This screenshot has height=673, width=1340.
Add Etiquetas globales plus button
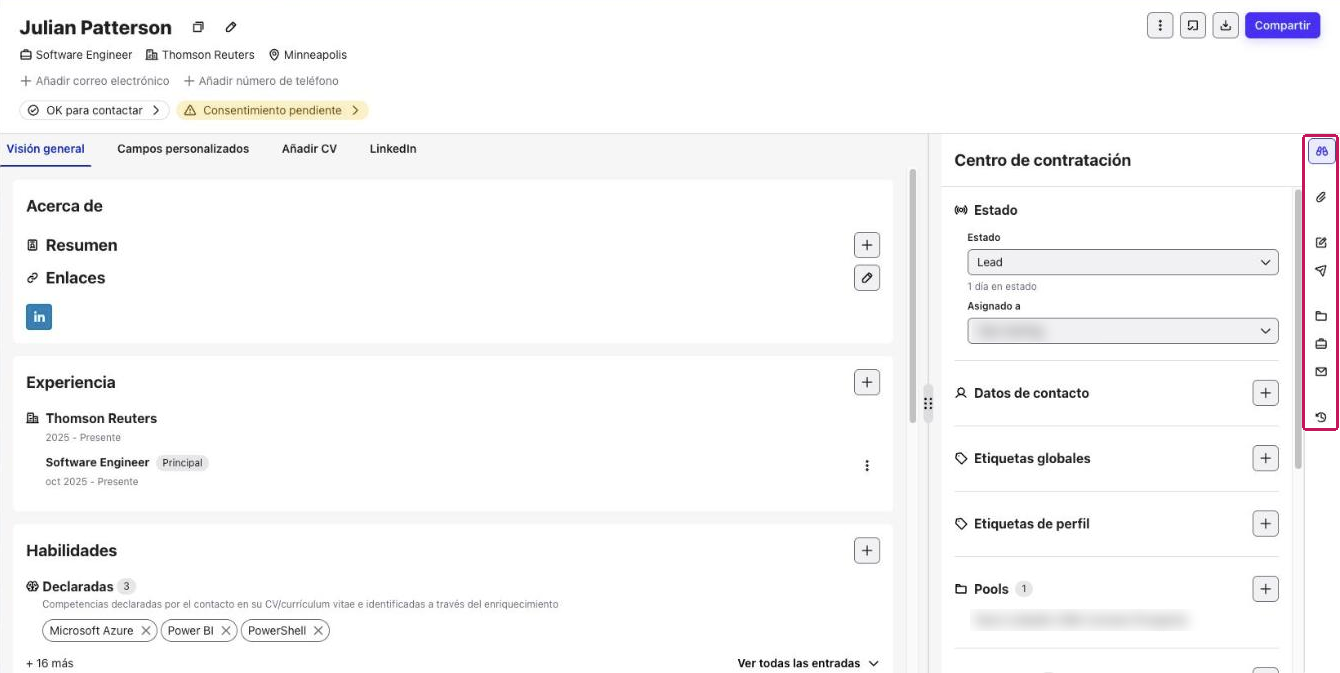tap(1266, 458)
